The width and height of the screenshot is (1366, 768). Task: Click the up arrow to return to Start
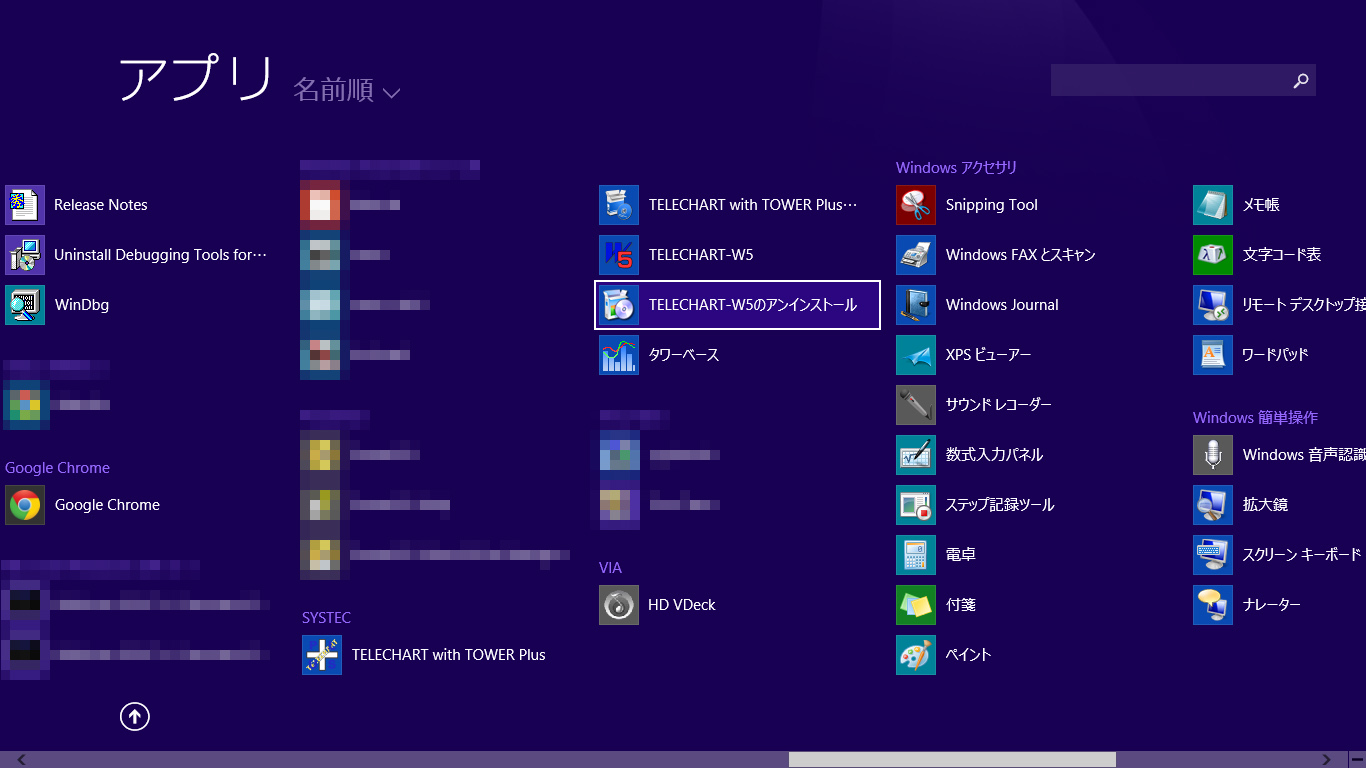(x=135, y=716)
